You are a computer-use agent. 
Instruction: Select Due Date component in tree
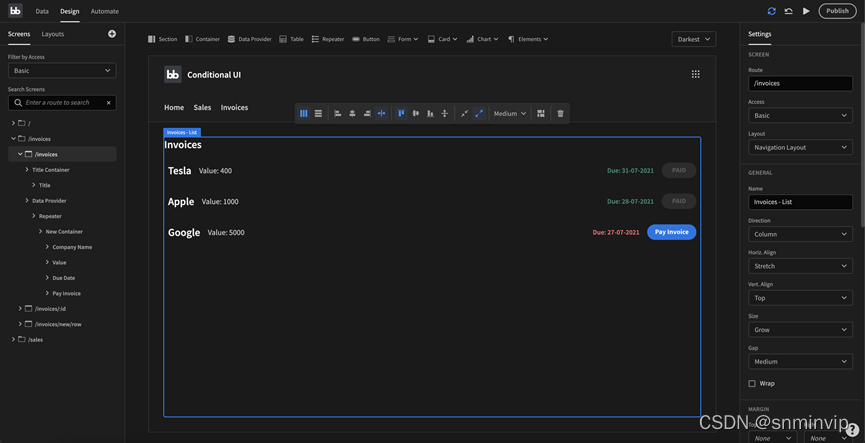64,277
